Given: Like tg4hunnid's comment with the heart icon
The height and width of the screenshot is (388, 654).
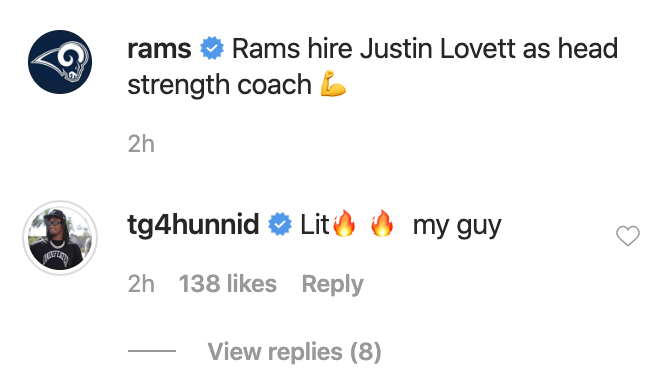Looking at the screenshot, I should pos(628,236).
